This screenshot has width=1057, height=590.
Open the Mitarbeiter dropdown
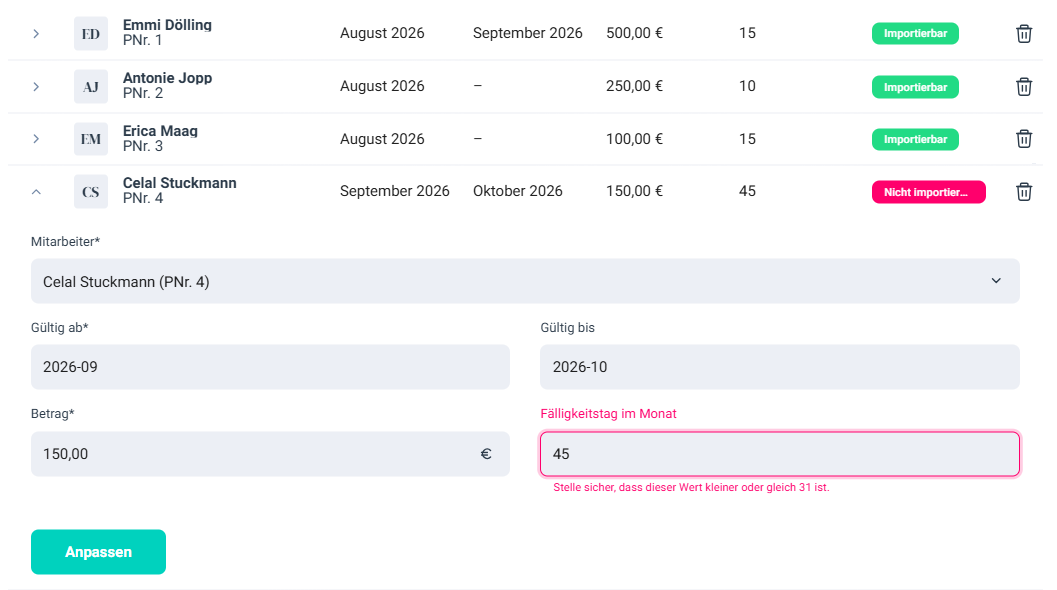pos(525,281)
